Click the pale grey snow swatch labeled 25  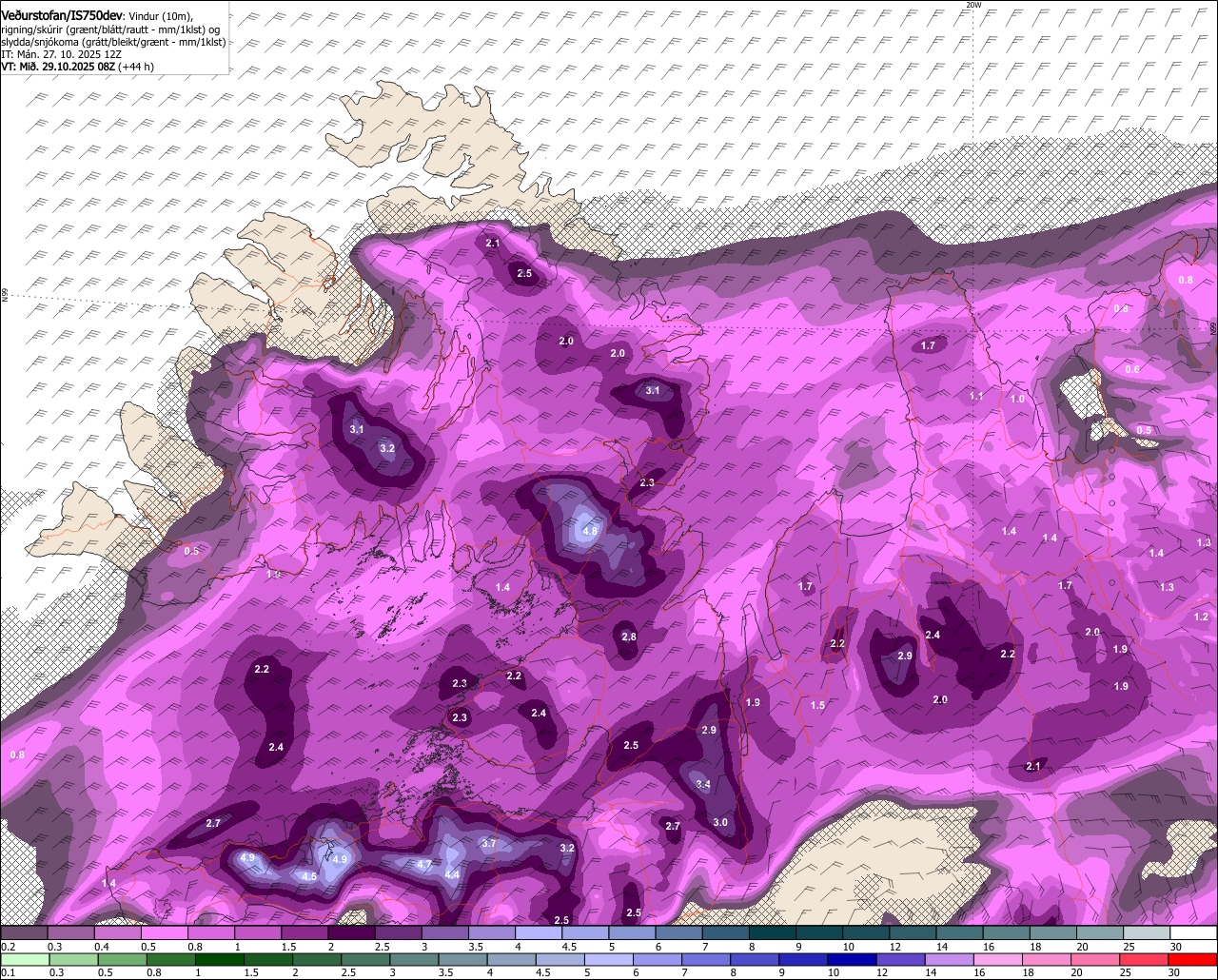click(1147, 933)
